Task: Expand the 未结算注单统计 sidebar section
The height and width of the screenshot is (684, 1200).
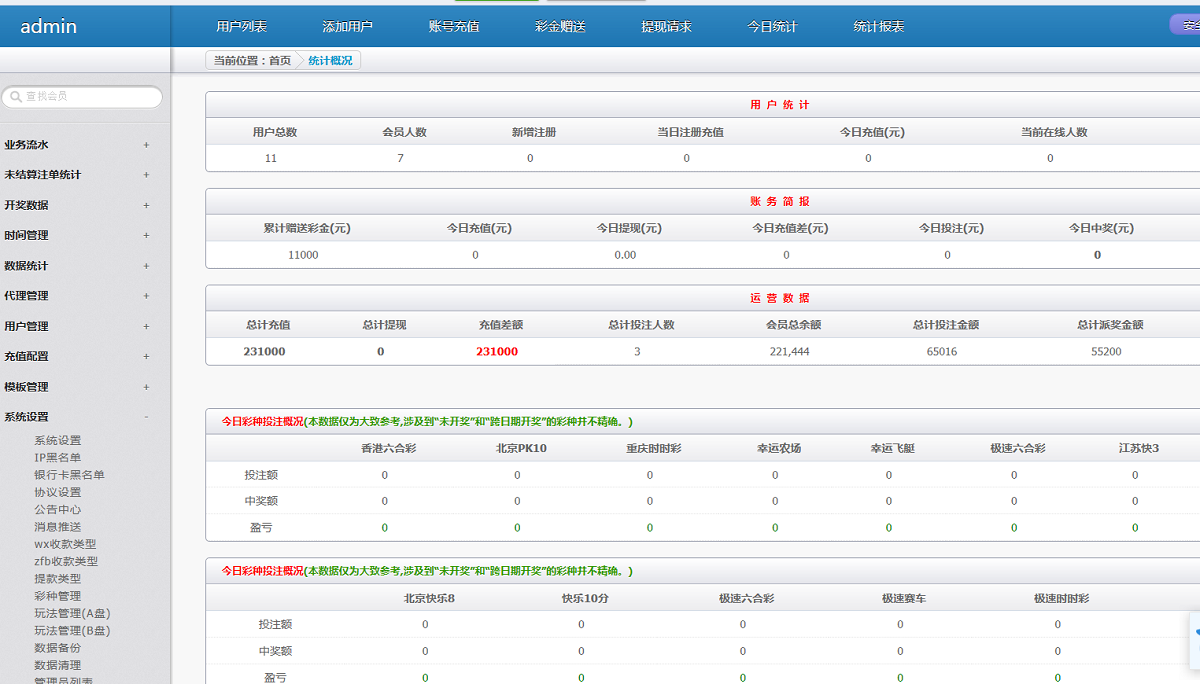Action: 146,175
